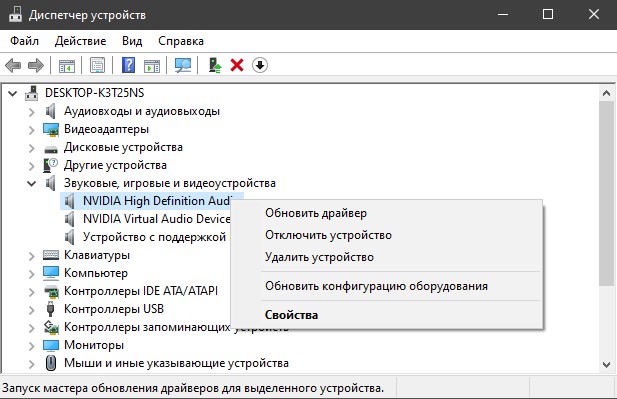617x399 pixels.
Task: Choose Обновить драйвер from context menu
Action: pos(387,213)
